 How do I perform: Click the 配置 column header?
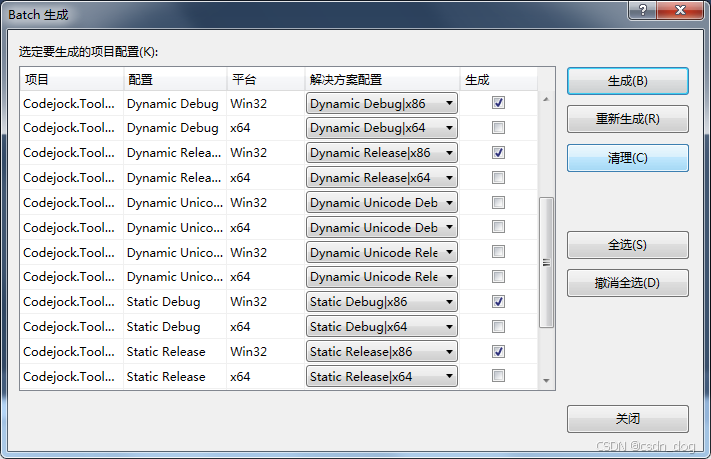(x=175, y=79)
